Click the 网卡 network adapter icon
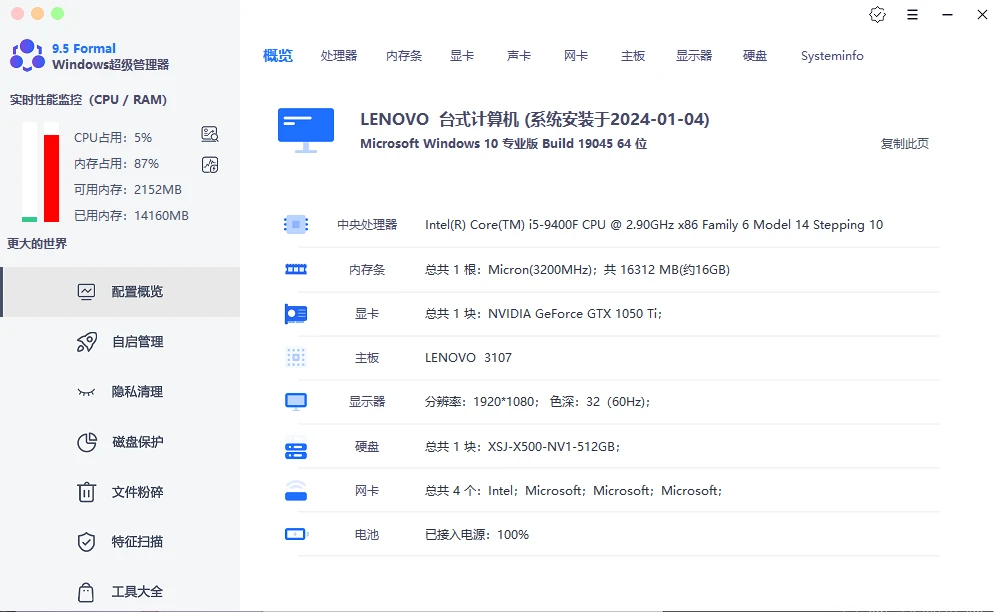The width and height of the screenshot is (994, 612). [x=296, y=490]
